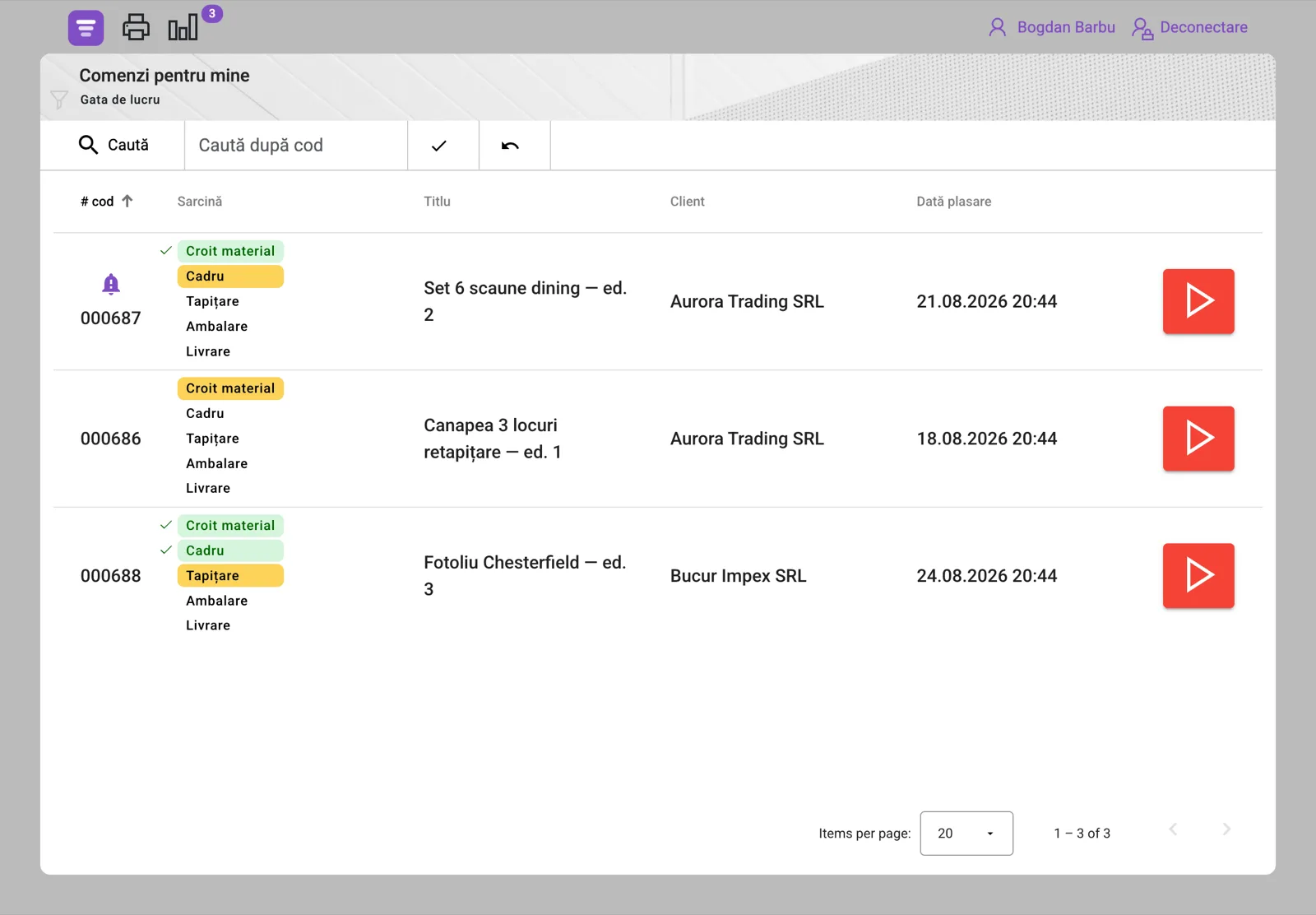Click Ambalare step in order 000688

[216, 601]
